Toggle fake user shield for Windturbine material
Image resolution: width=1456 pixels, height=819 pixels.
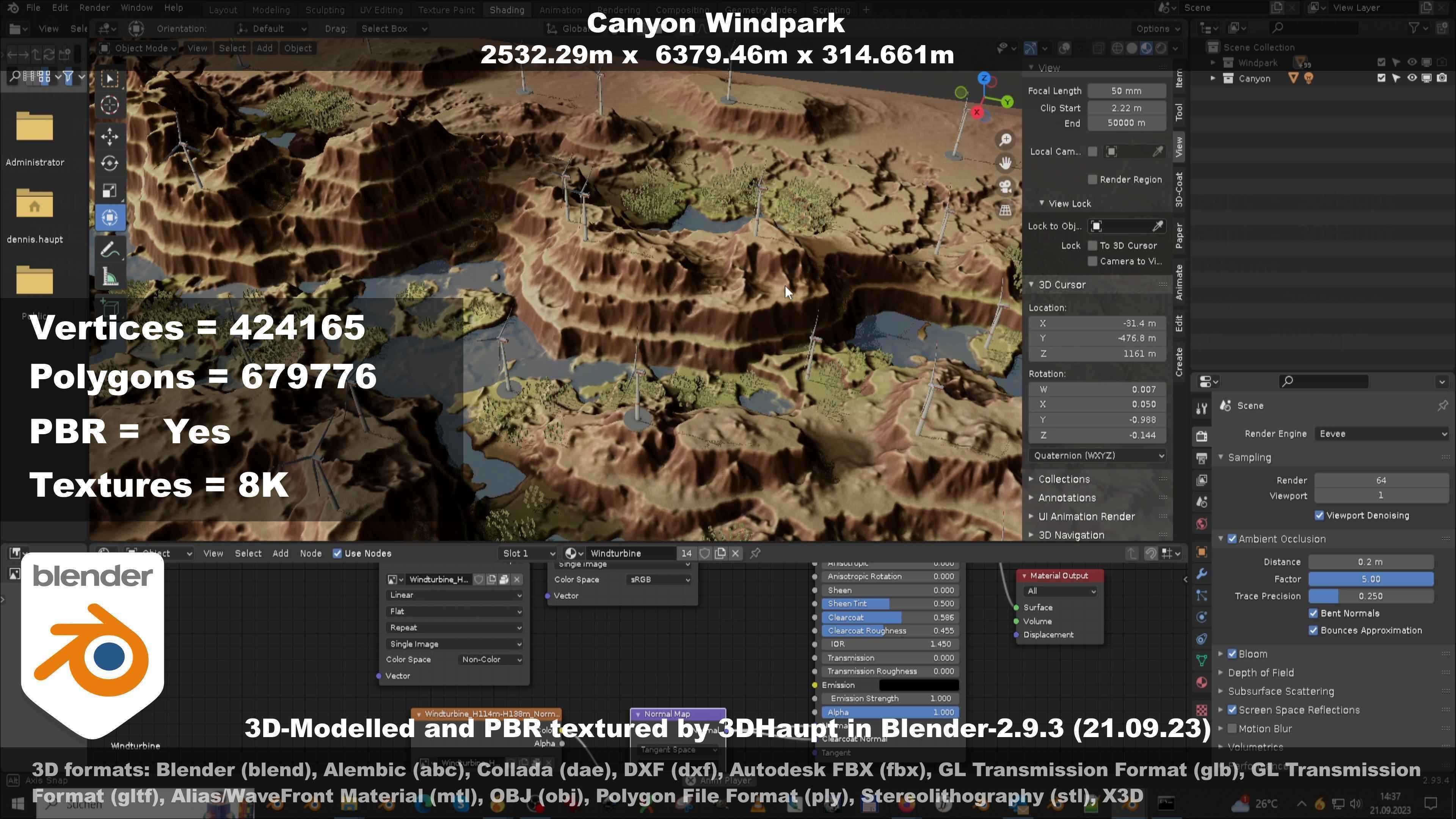[705, 553]
